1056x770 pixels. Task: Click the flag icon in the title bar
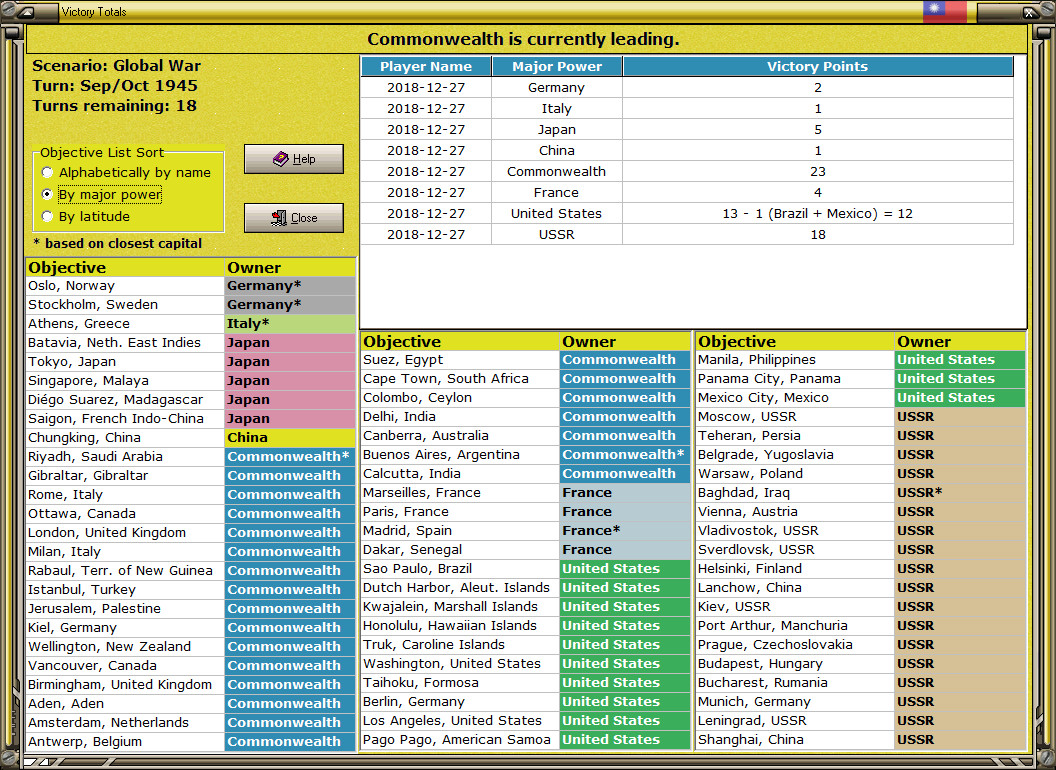click(944, 11)
